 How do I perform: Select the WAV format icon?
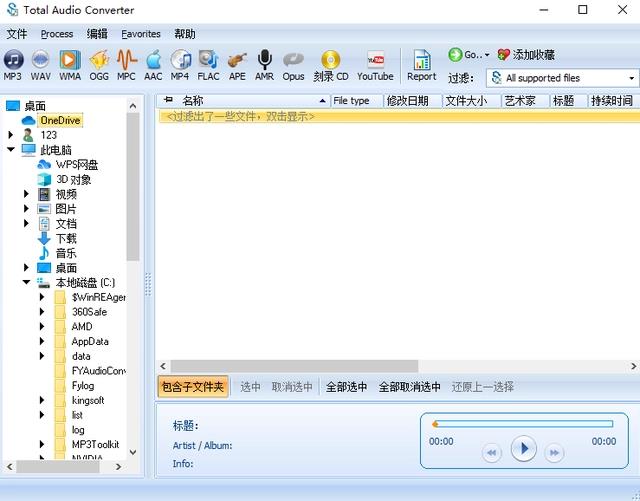click(x=41, y=65)
